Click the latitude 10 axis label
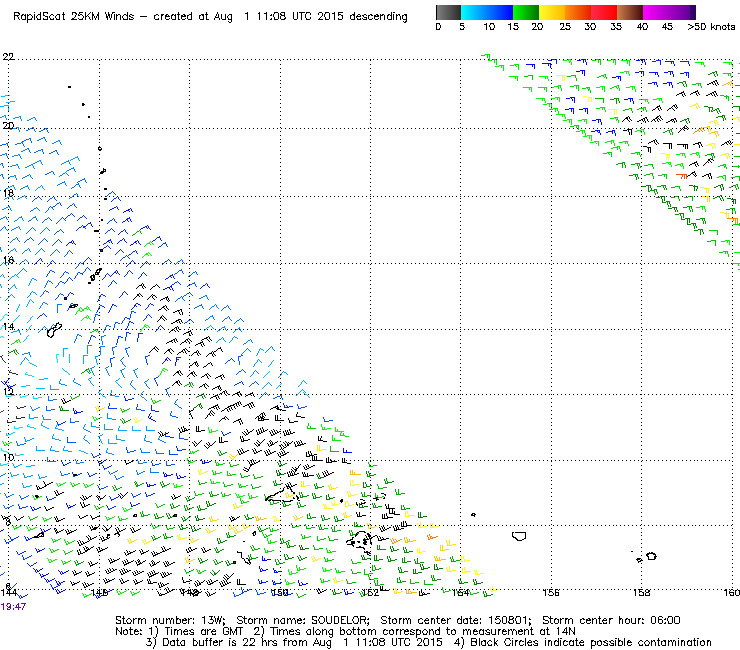The height and width of the screenshot is (650, 740). [x=8, y=457]
